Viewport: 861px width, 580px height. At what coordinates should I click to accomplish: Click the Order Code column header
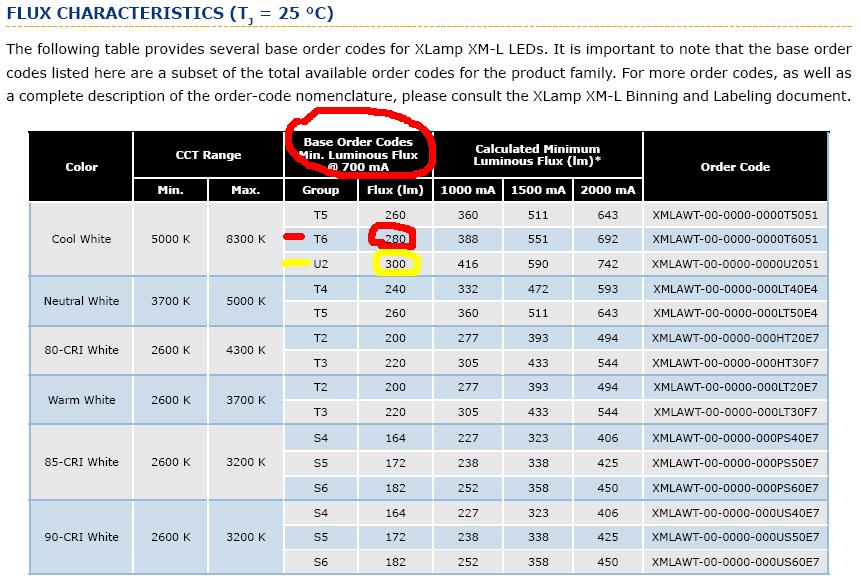(735, 167)
